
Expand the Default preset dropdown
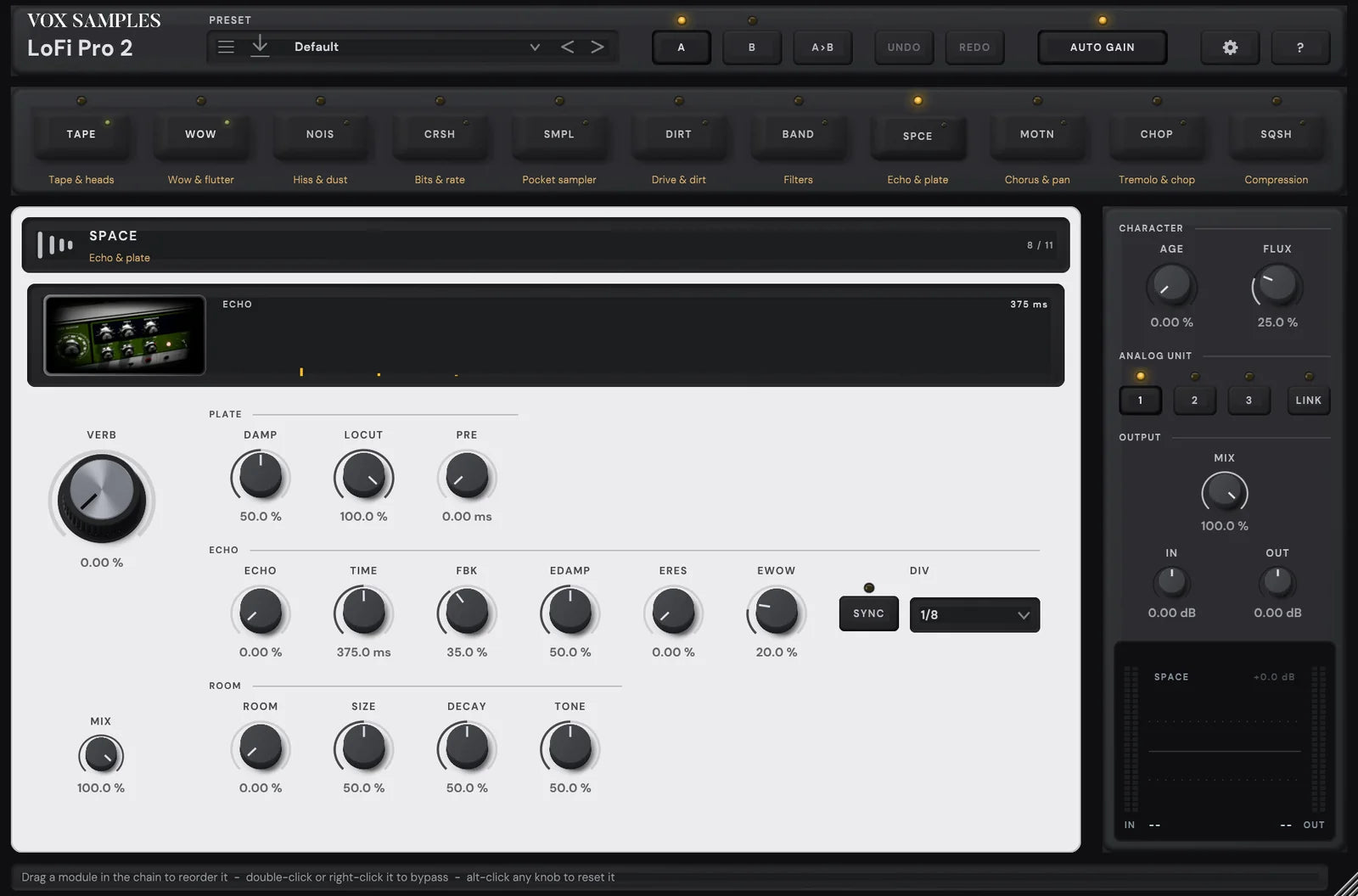[x=535, y=48]
